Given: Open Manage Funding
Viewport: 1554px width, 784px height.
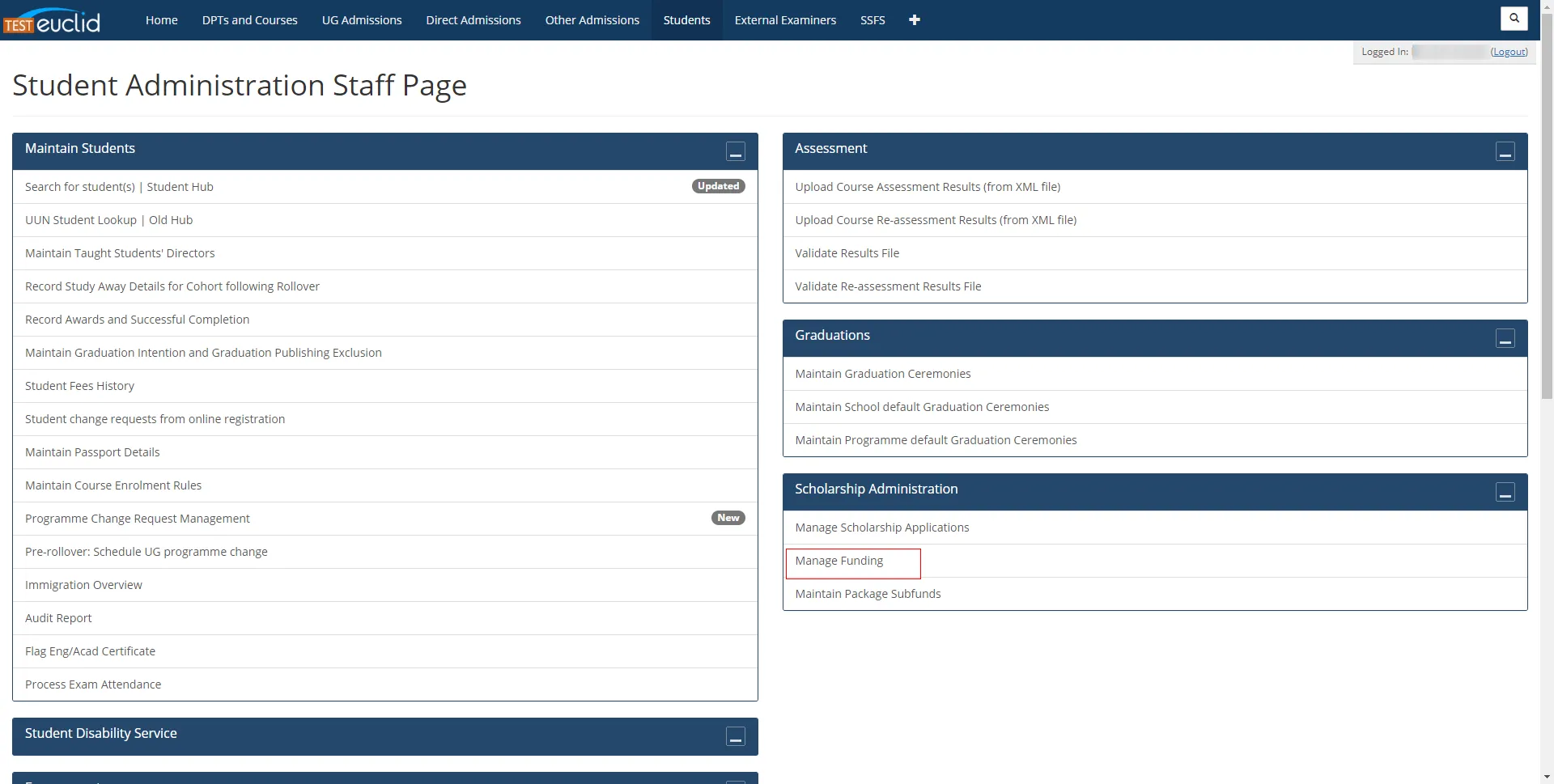Looking at the screenshot, I should click(839, 560).
